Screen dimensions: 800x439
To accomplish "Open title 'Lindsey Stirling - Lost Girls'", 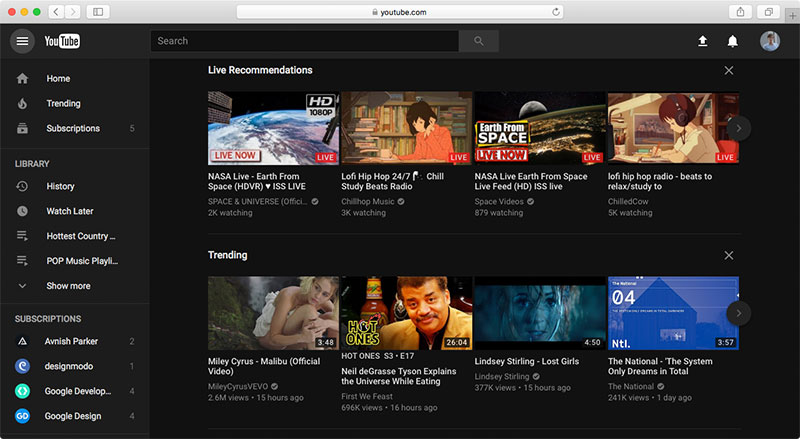I will click(x=527, y=361).
